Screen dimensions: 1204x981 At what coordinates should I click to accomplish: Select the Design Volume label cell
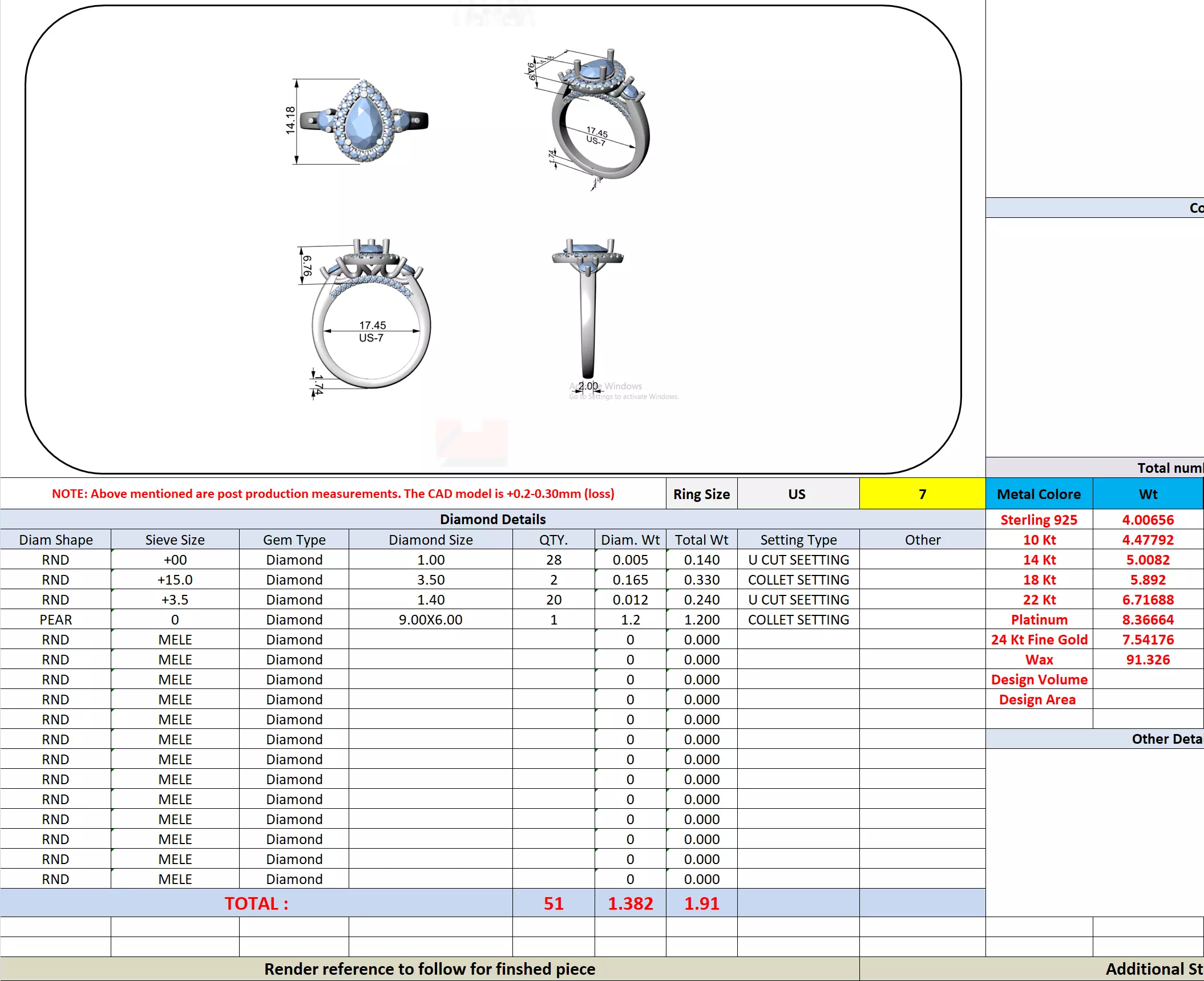point(1039,679)
